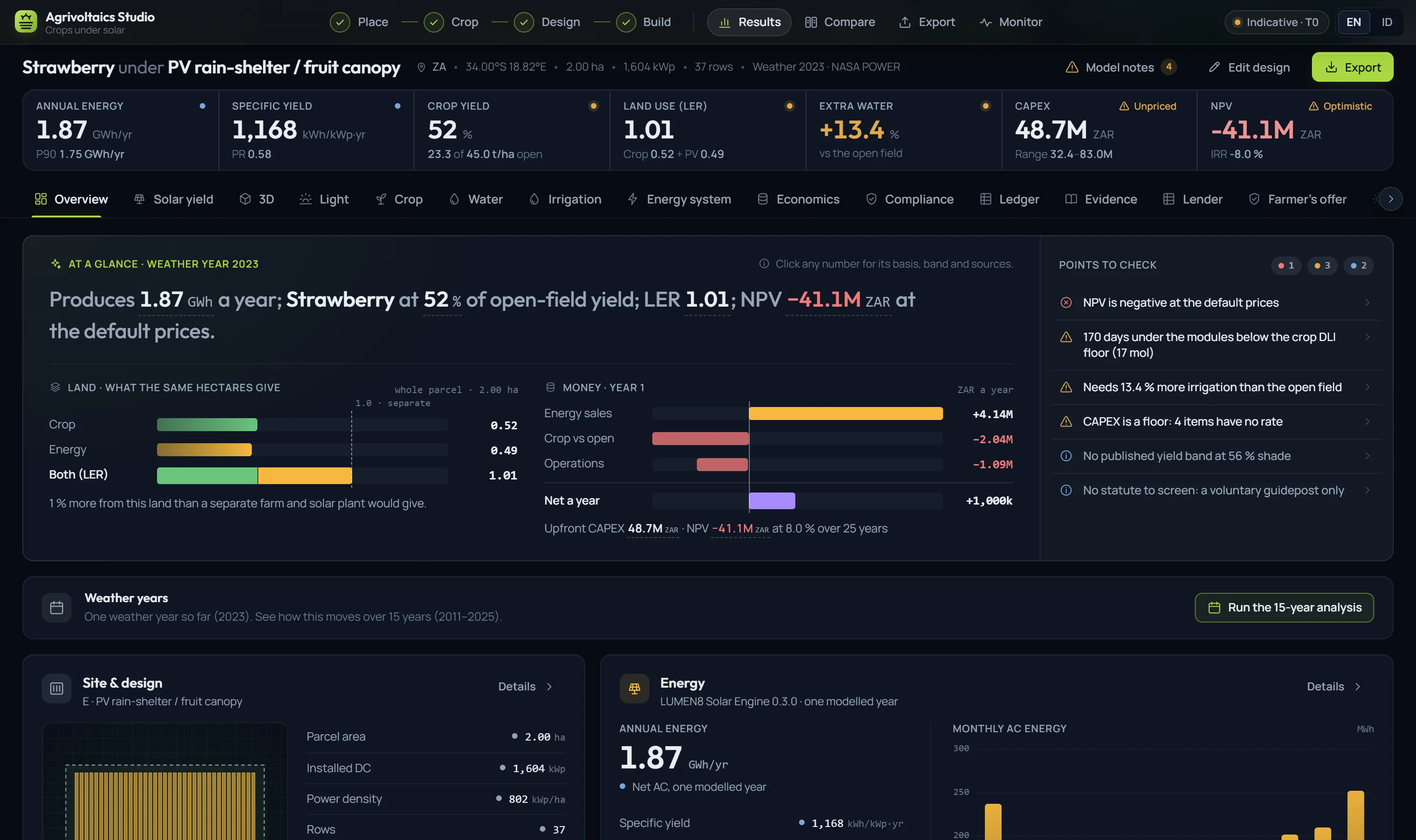Click the location pin icon beside ZA

pos(421,67)
